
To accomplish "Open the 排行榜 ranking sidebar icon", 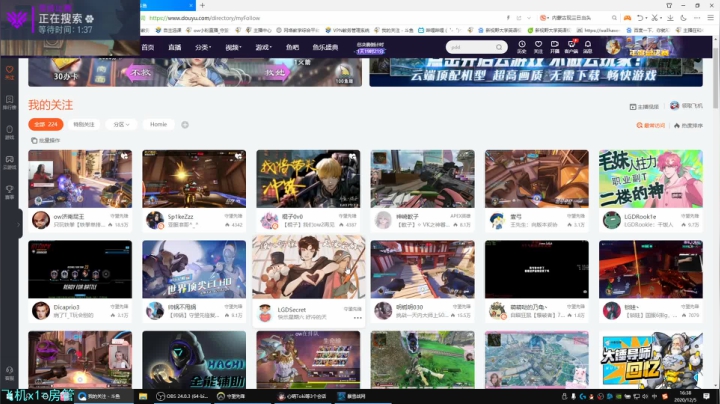I will click(x=9, y=102).
